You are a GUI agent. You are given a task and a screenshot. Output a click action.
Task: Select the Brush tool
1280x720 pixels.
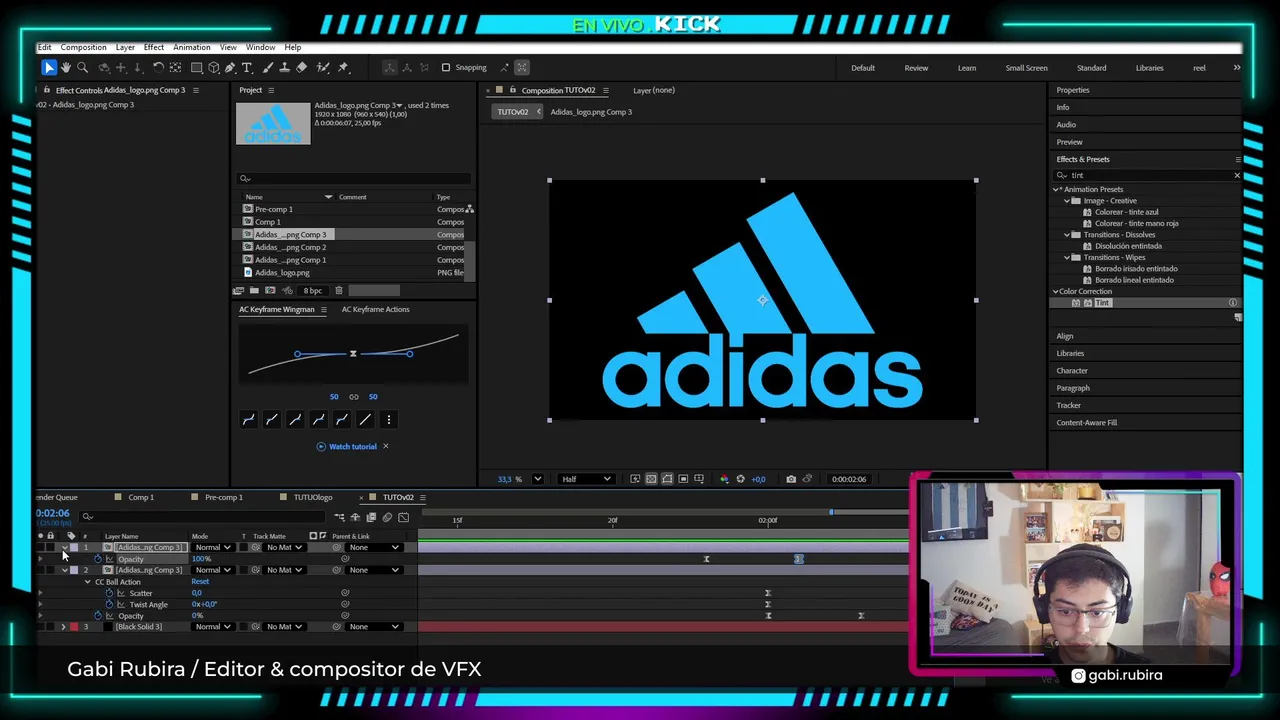[x=268, y=67]
